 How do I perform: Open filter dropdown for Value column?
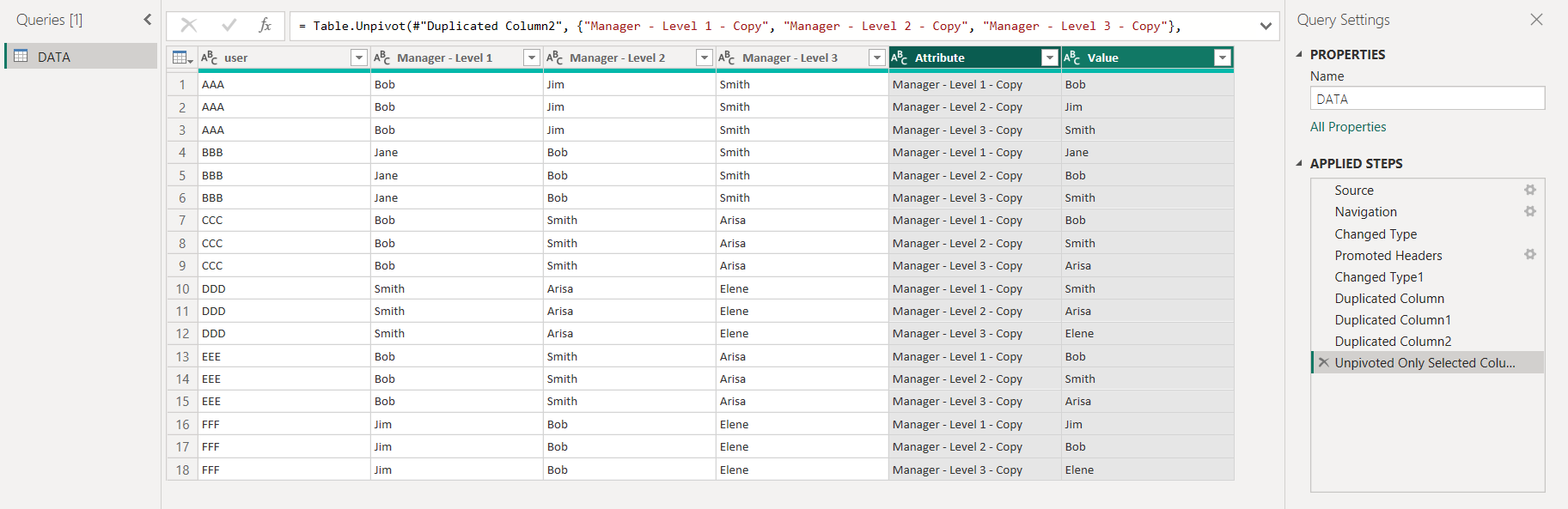click(1222, 58)
